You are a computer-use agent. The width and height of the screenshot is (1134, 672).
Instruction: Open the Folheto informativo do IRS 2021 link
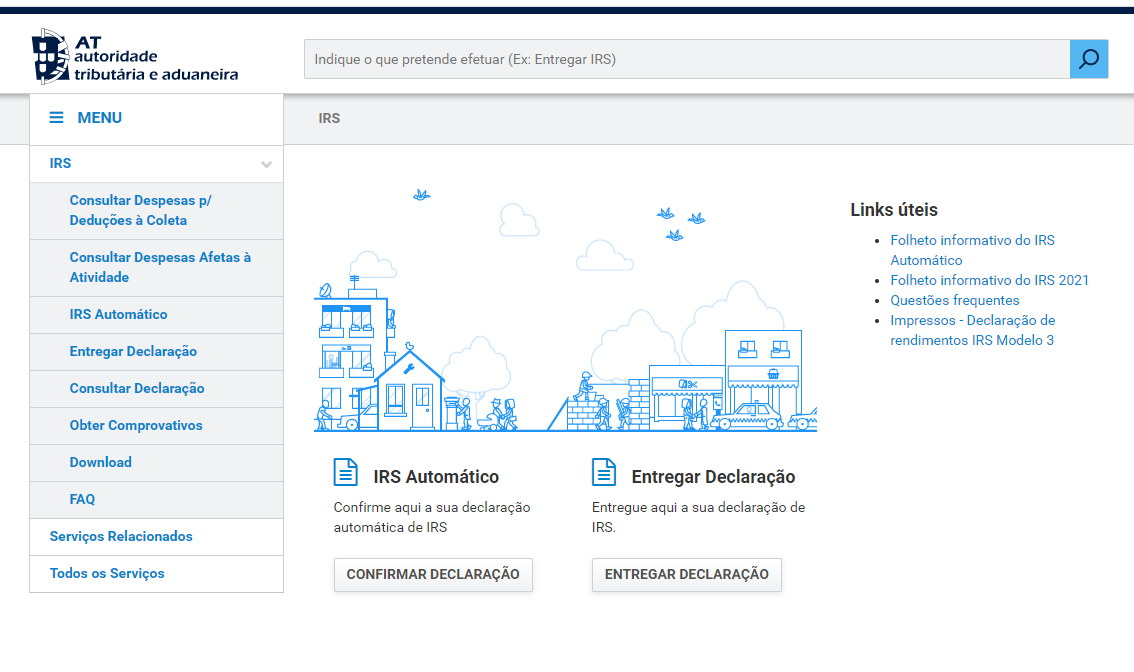(989, 280)
